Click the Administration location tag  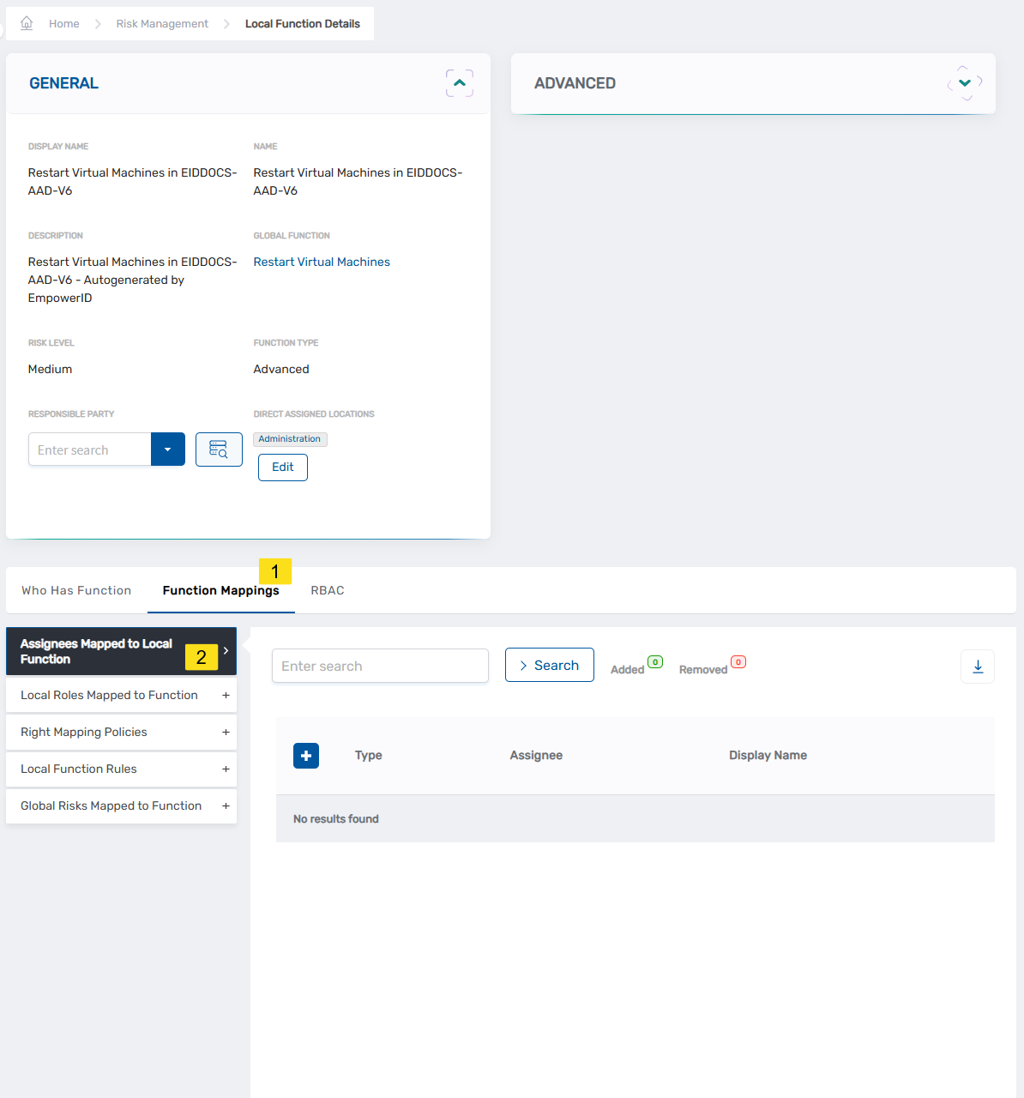coord(289,439)
